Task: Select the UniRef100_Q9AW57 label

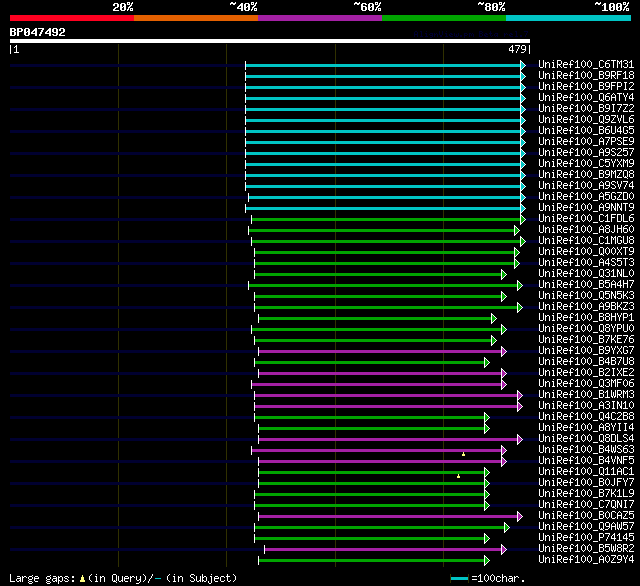Action: [586, 527]
